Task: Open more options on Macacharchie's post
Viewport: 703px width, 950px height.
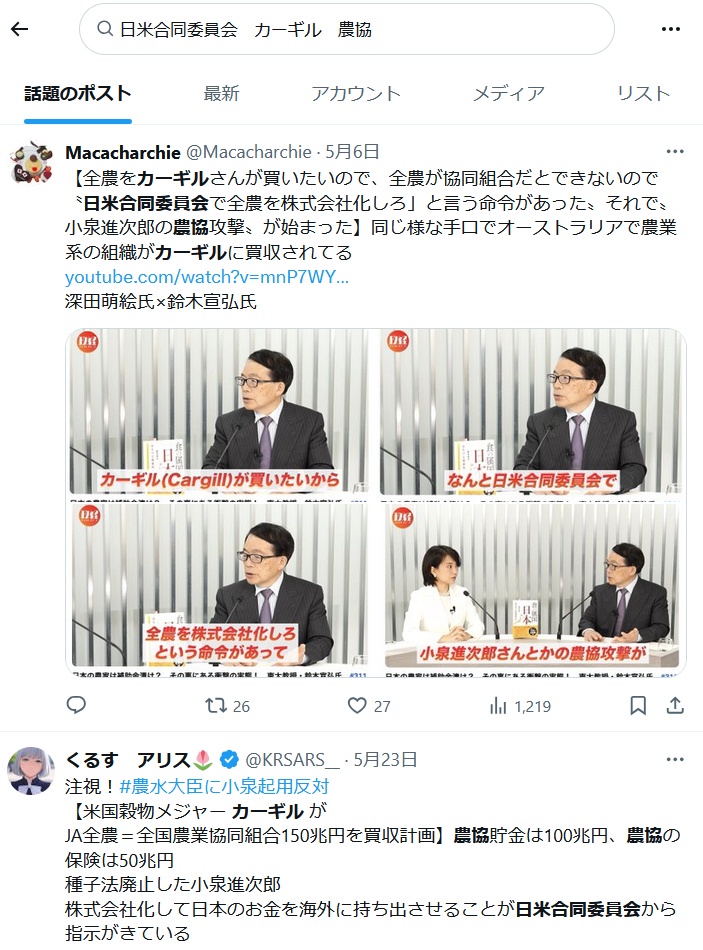Action: point(675,151)
